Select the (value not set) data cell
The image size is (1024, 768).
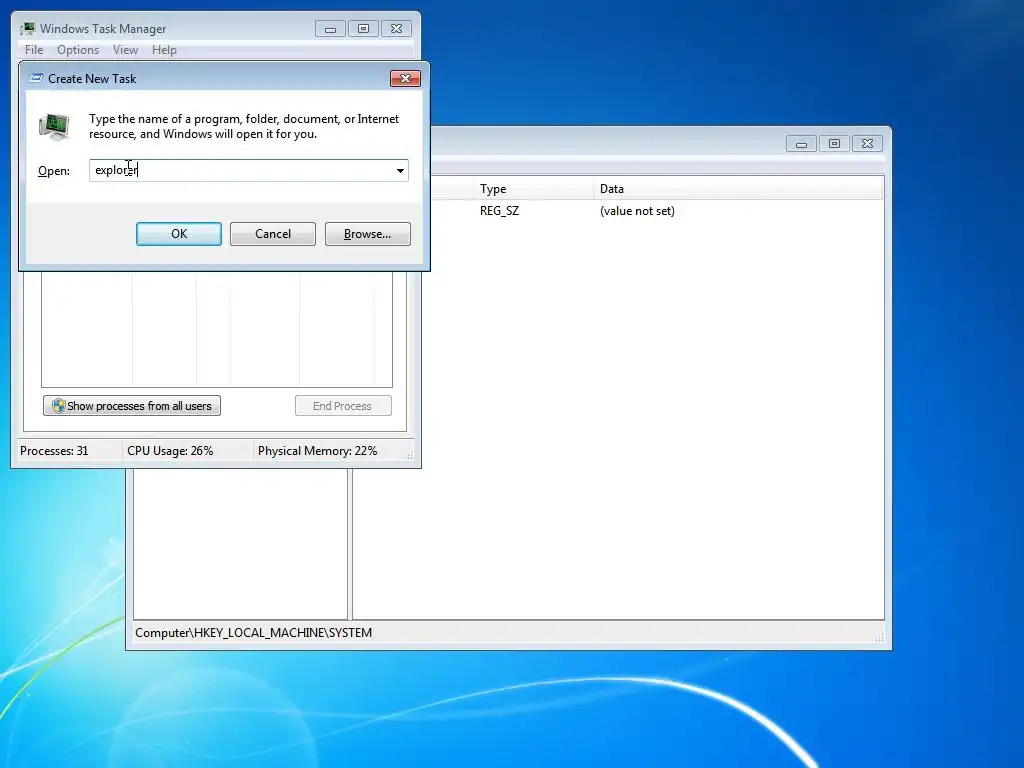coord(637,211)
